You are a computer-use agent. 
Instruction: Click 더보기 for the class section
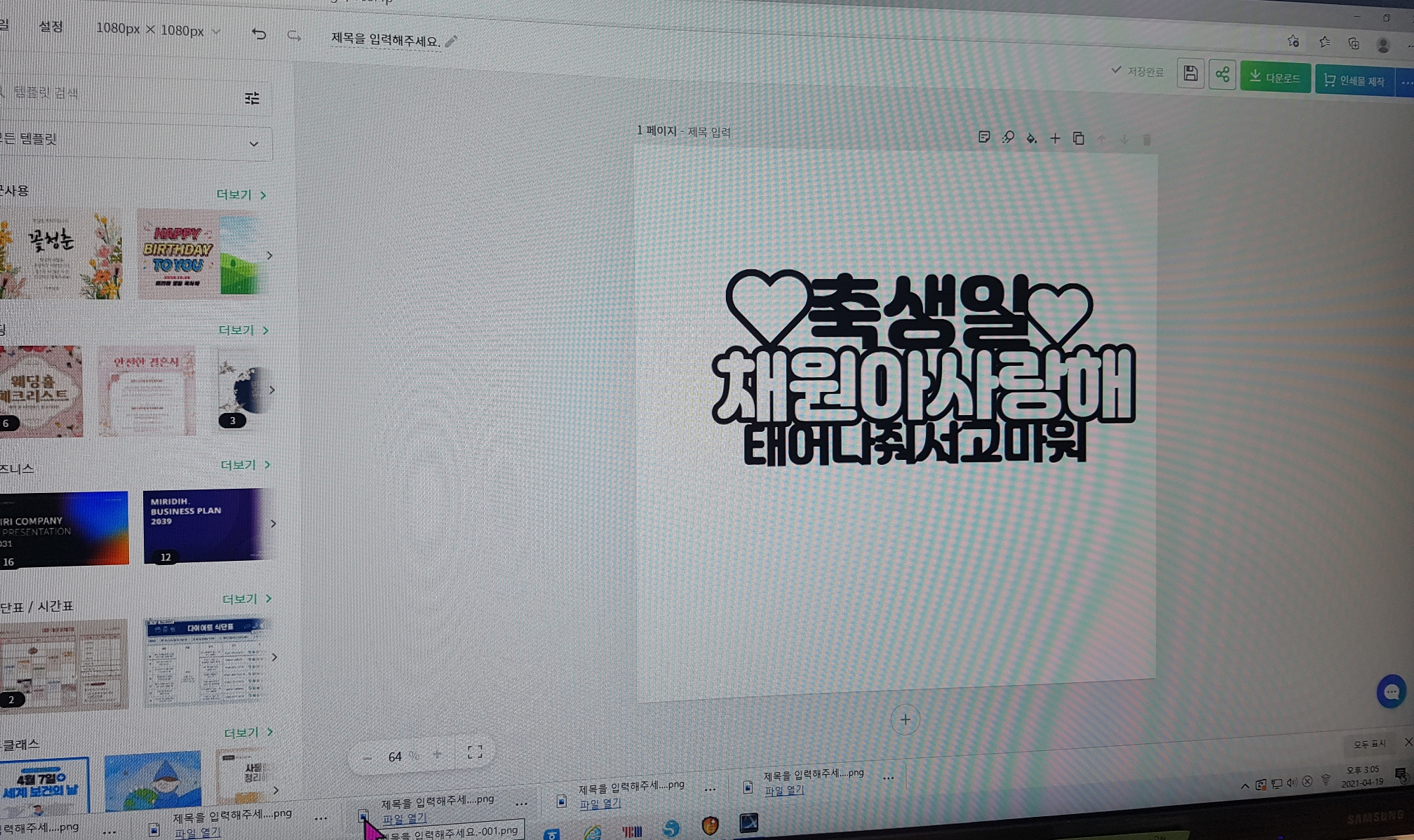click(248, 732)
